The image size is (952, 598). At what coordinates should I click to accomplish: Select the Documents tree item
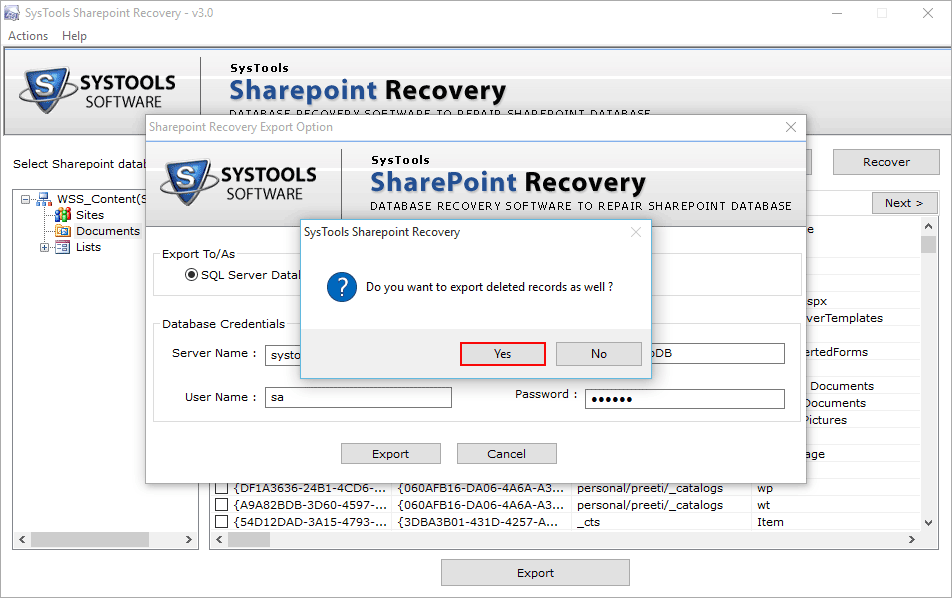108,231
